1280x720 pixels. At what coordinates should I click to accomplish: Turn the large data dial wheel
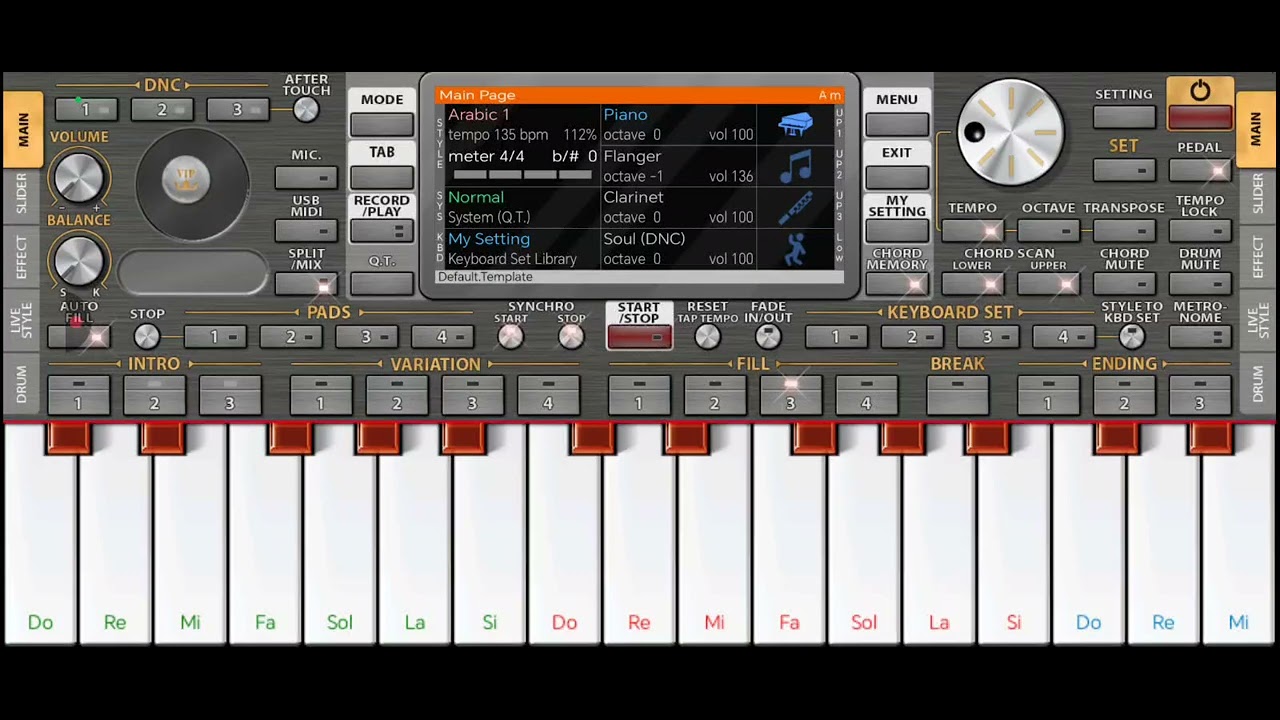tap(1010, 132)
